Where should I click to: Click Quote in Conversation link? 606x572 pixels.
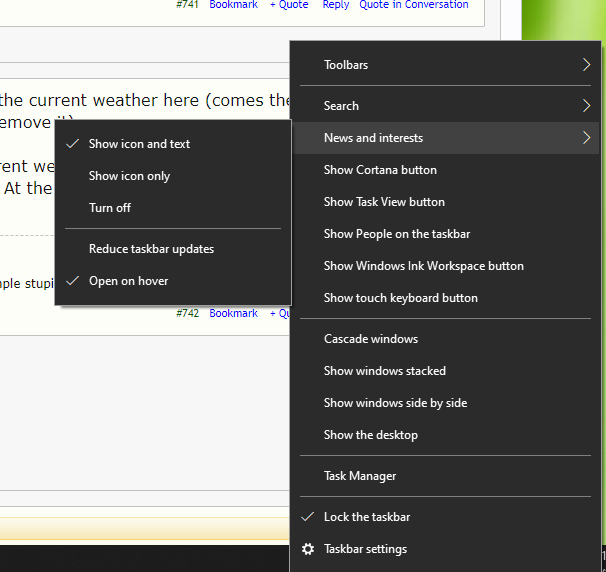click(x=413, y=5)
